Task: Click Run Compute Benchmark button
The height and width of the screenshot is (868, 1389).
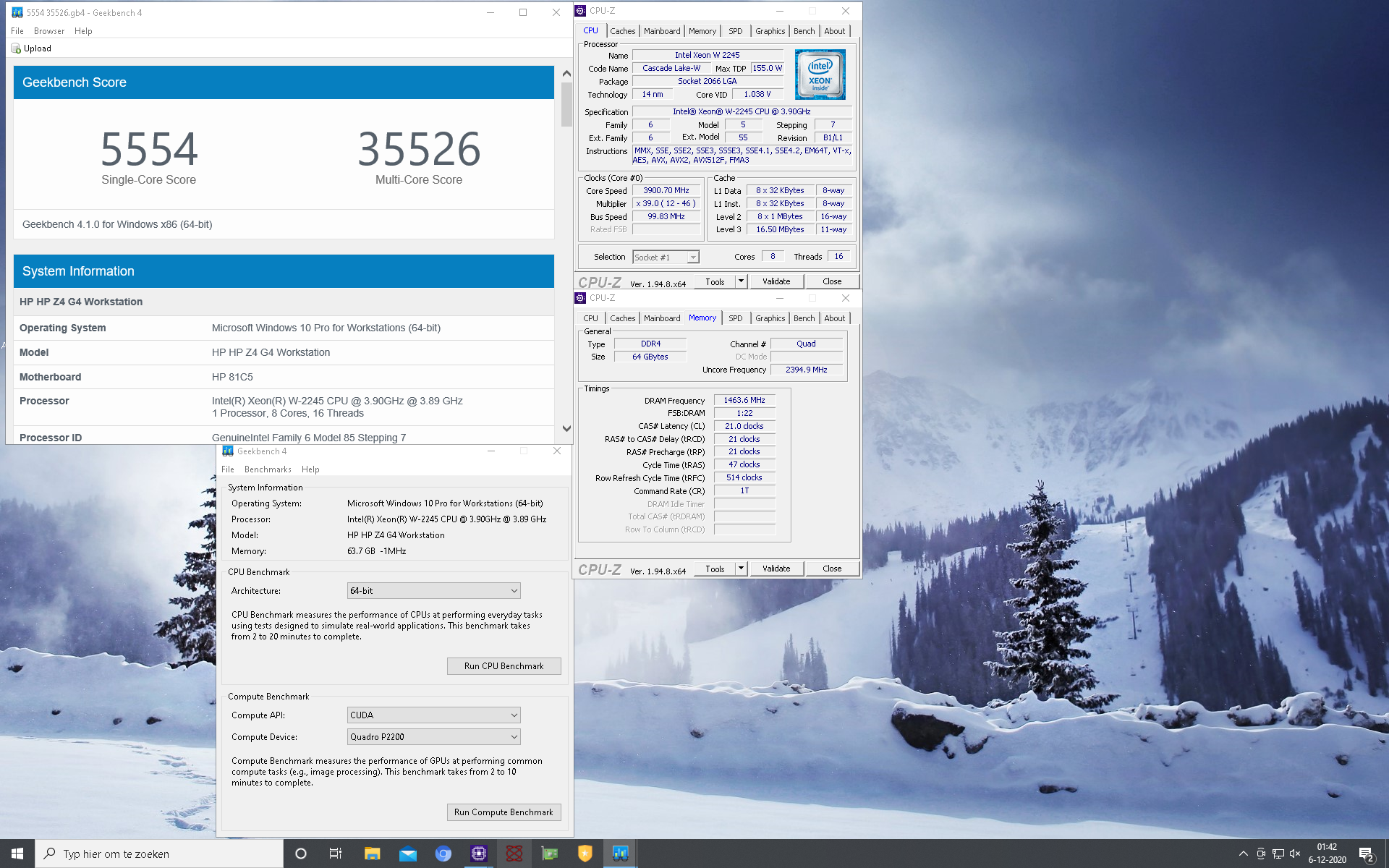Action: (x=504, y=812)
